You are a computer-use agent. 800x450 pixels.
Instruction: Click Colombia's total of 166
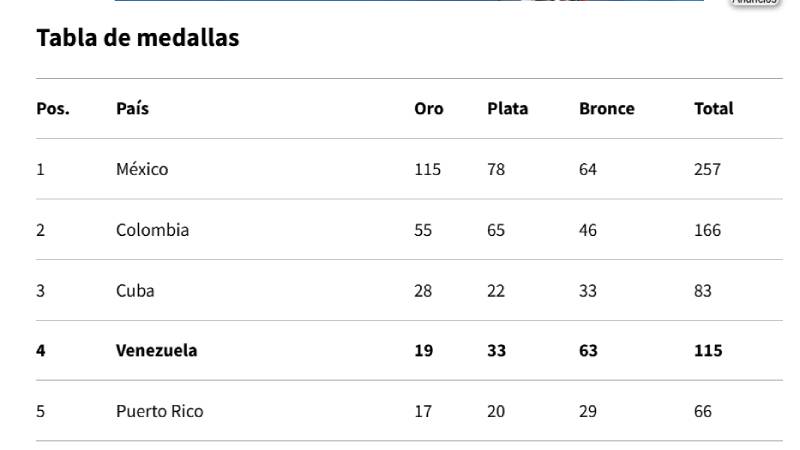707,230
